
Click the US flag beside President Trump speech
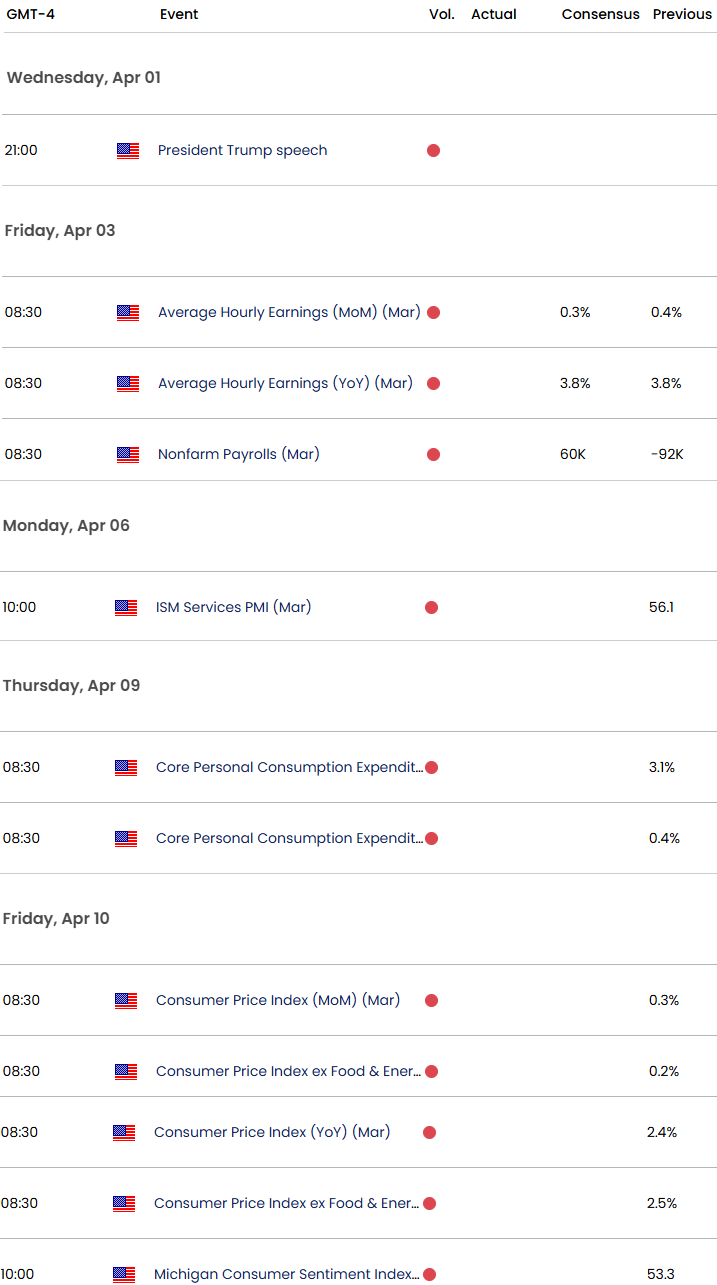click(128, 151)
